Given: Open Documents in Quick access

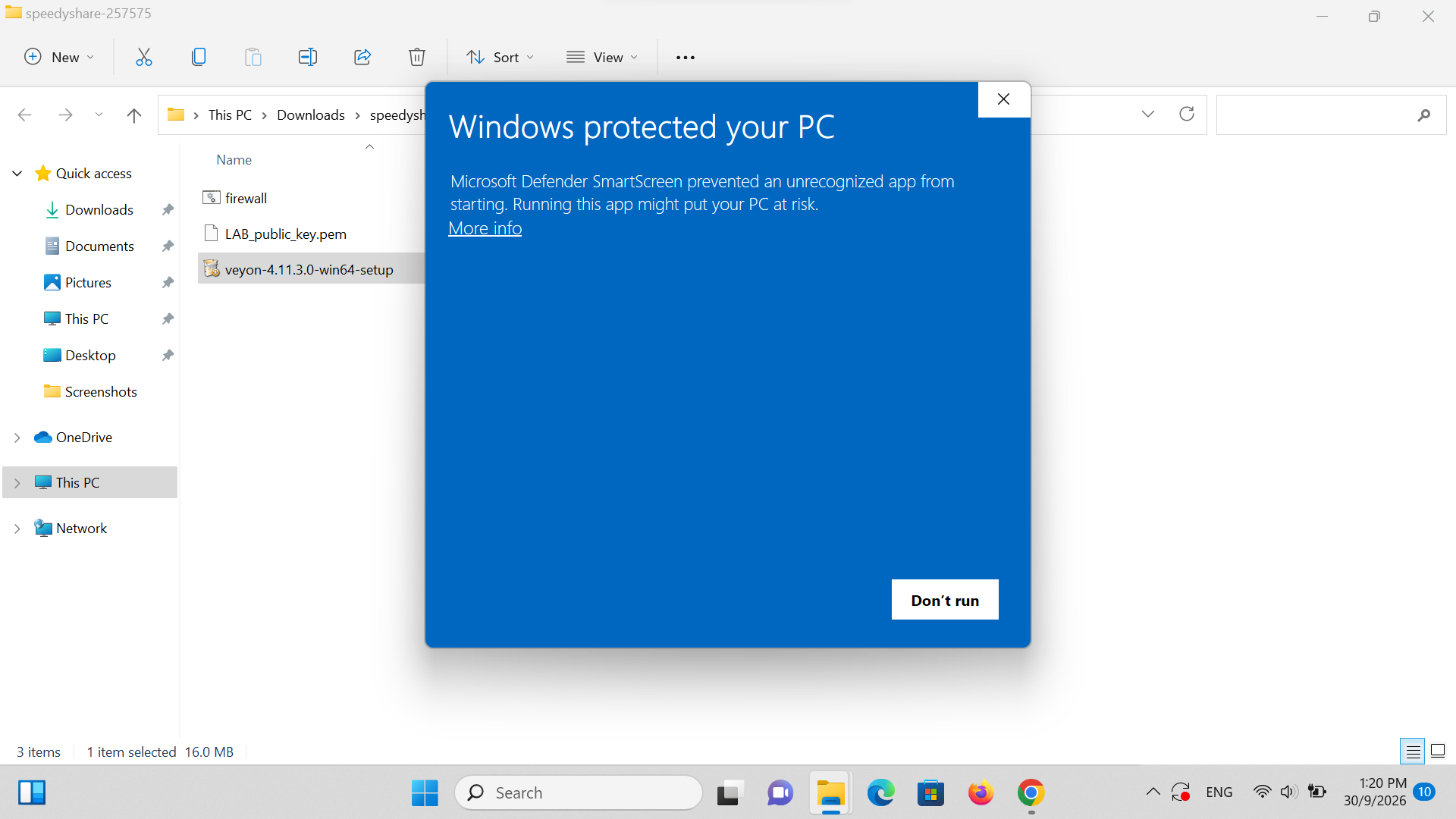Looking at the screenshot, I should pyautogui.click(x=99, y=246).
